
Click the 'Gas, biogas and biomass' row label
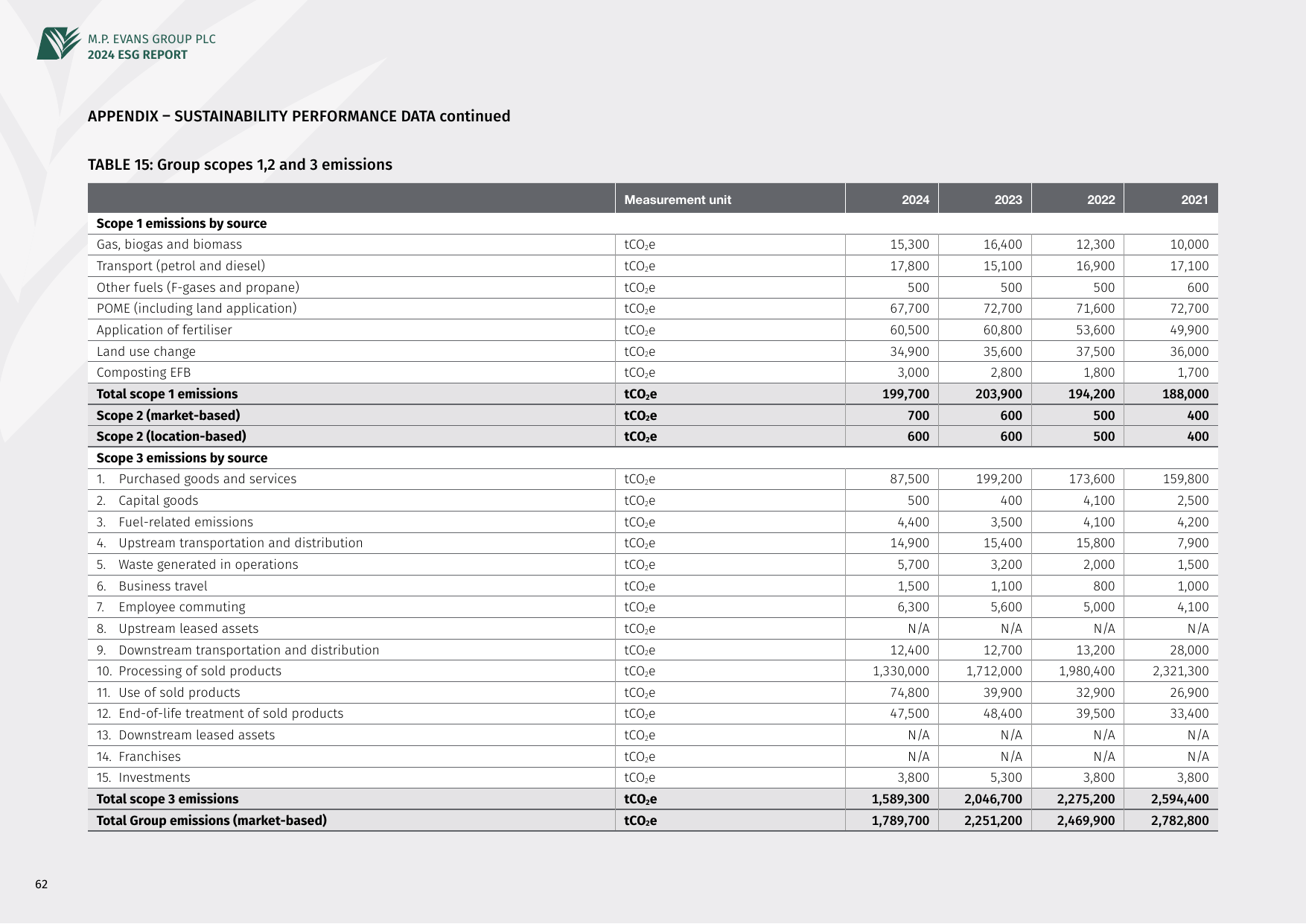[169, 245]
